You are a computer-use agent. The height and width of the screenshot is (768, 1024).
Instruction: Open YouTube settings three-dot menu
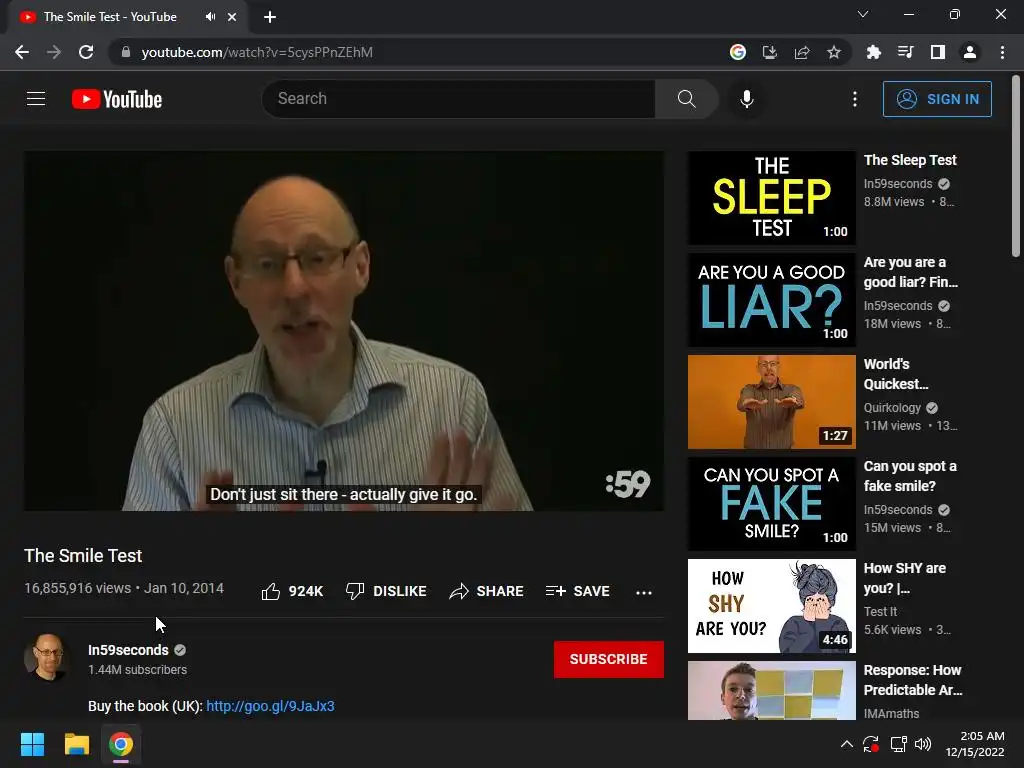click(854, 99)
